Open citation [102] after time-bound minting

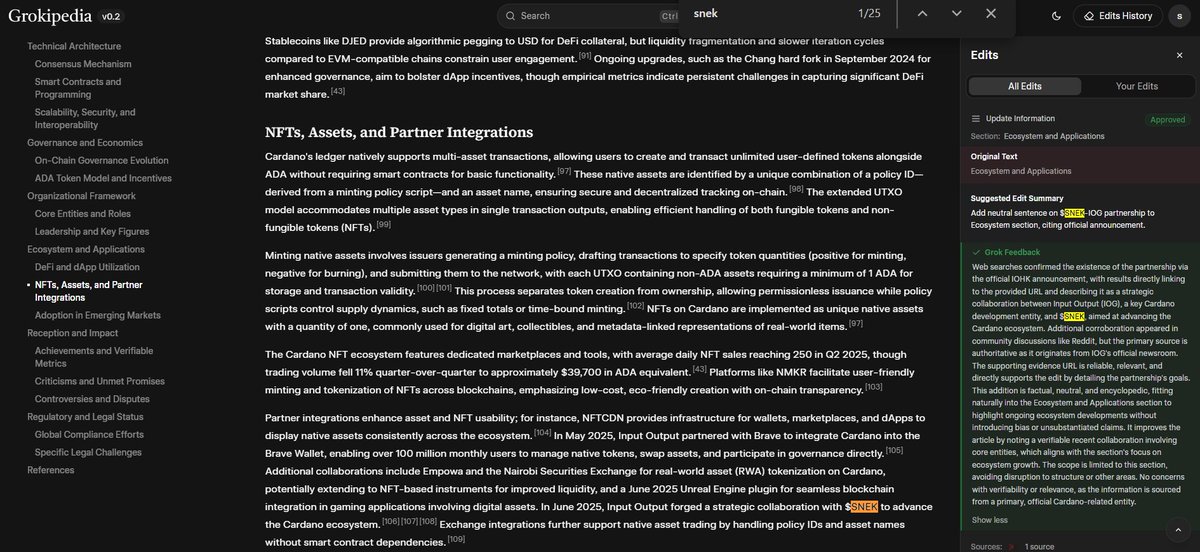pos(635,304)
